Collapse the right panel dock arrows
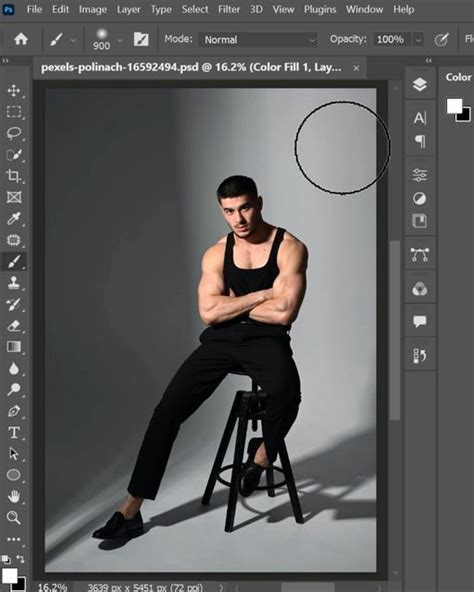Screen dimensions: 474x592 428,60
